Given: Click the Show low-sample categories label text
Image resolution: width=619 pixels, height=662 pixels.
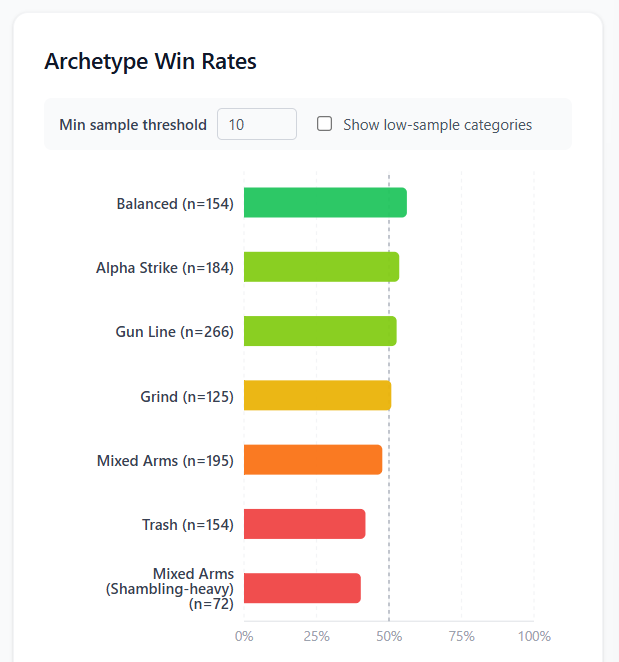Looking at the screenshot, I should [437, 125].
